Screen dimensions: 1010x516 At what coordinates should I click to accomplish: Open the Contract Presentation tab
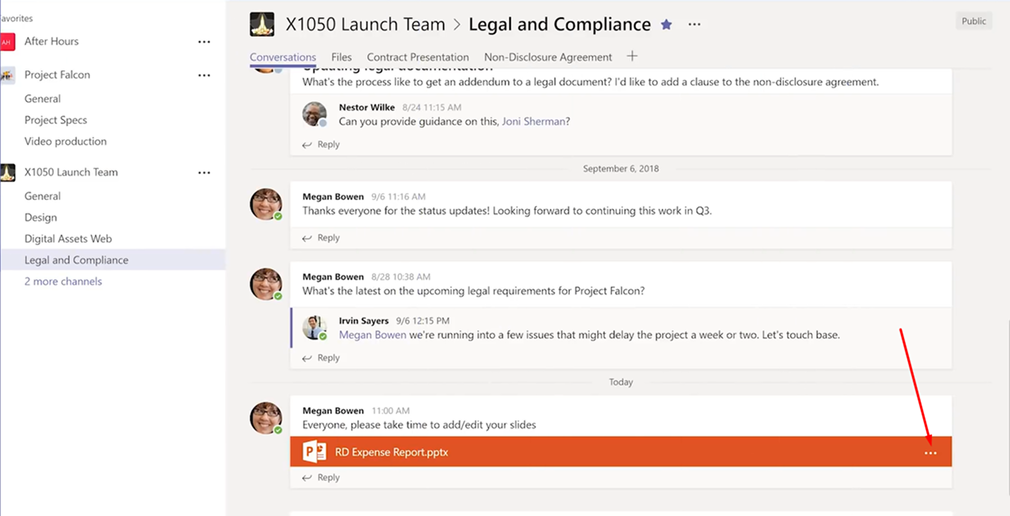pyautogui.click(x=418, y=57)
